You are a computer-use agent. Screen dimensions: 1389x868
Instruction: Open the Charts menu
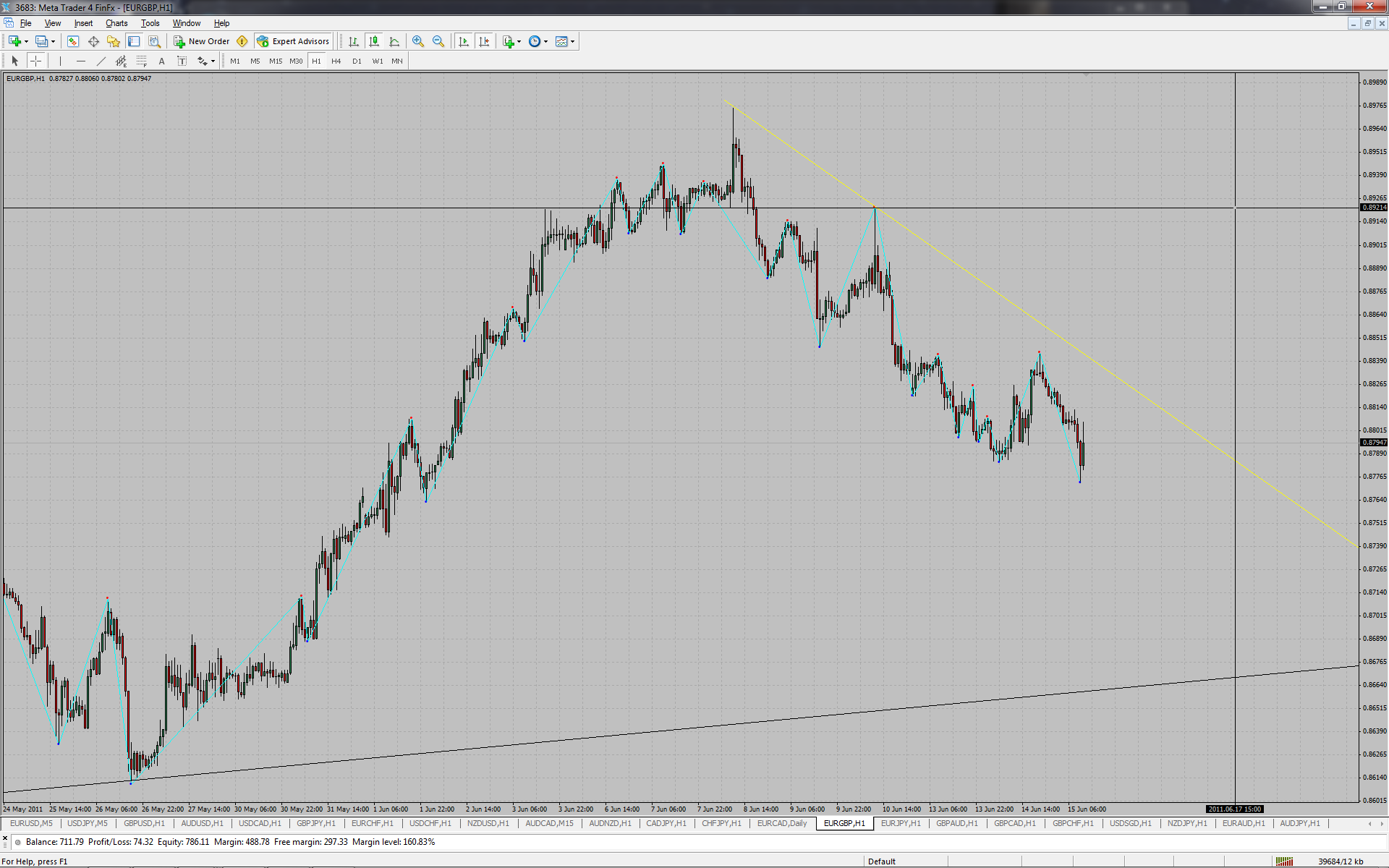[x=116, y=23]
